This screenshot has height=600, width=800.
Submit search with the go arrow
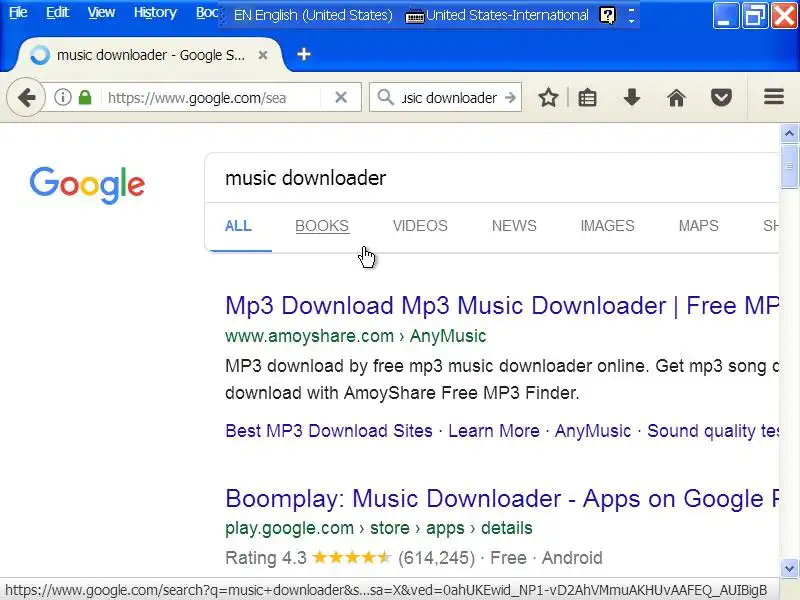pos(510,97)
